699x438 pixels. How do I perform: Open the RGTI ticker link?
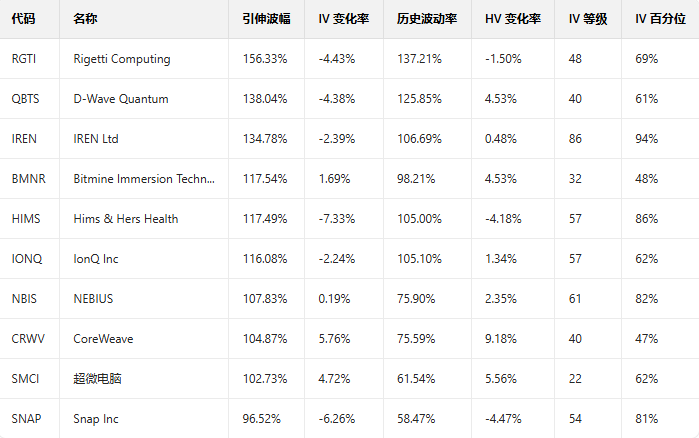point(24,59)
